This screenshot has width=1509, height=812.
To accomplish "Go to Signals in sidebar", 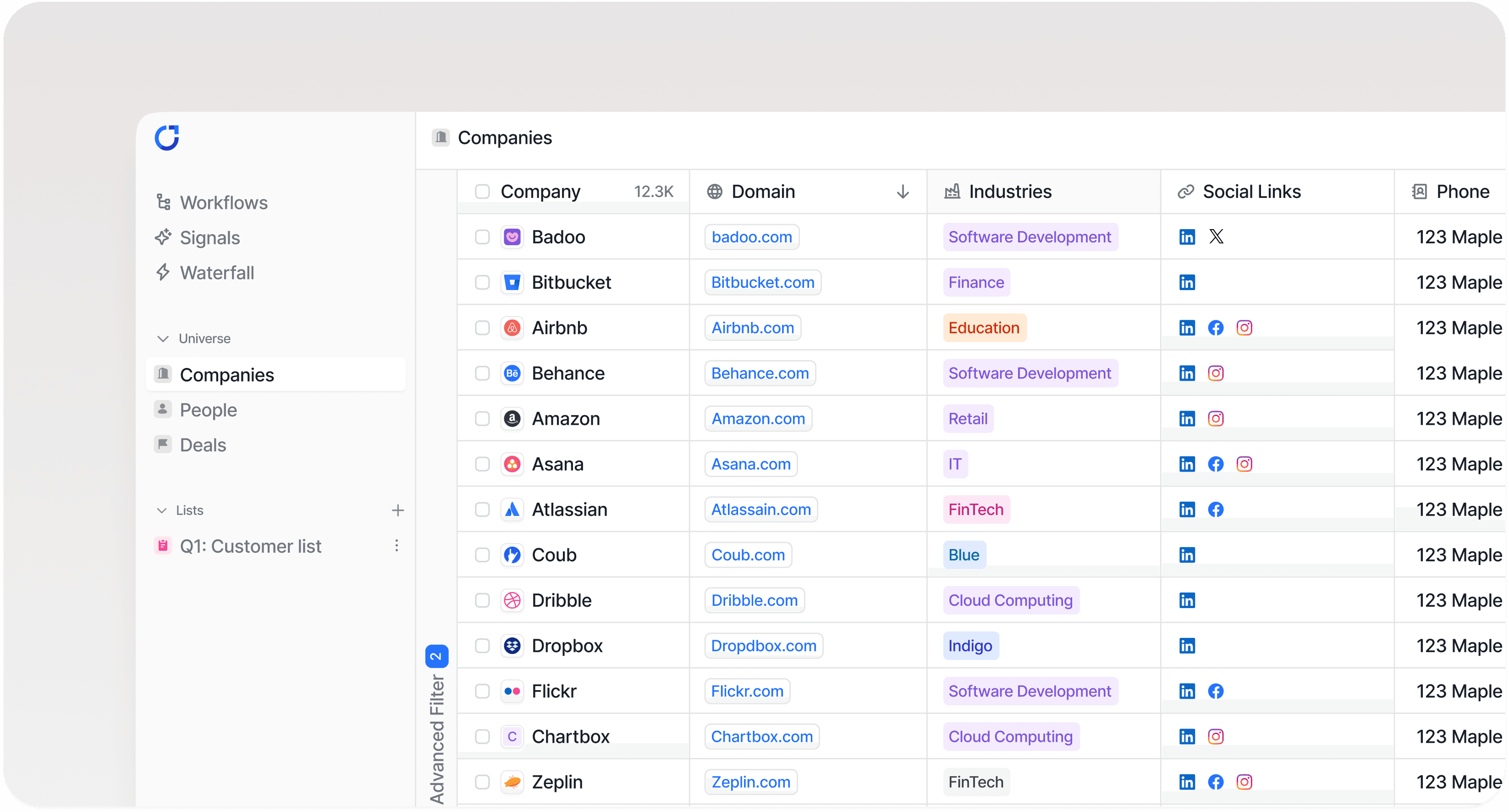I will (198, 238).
